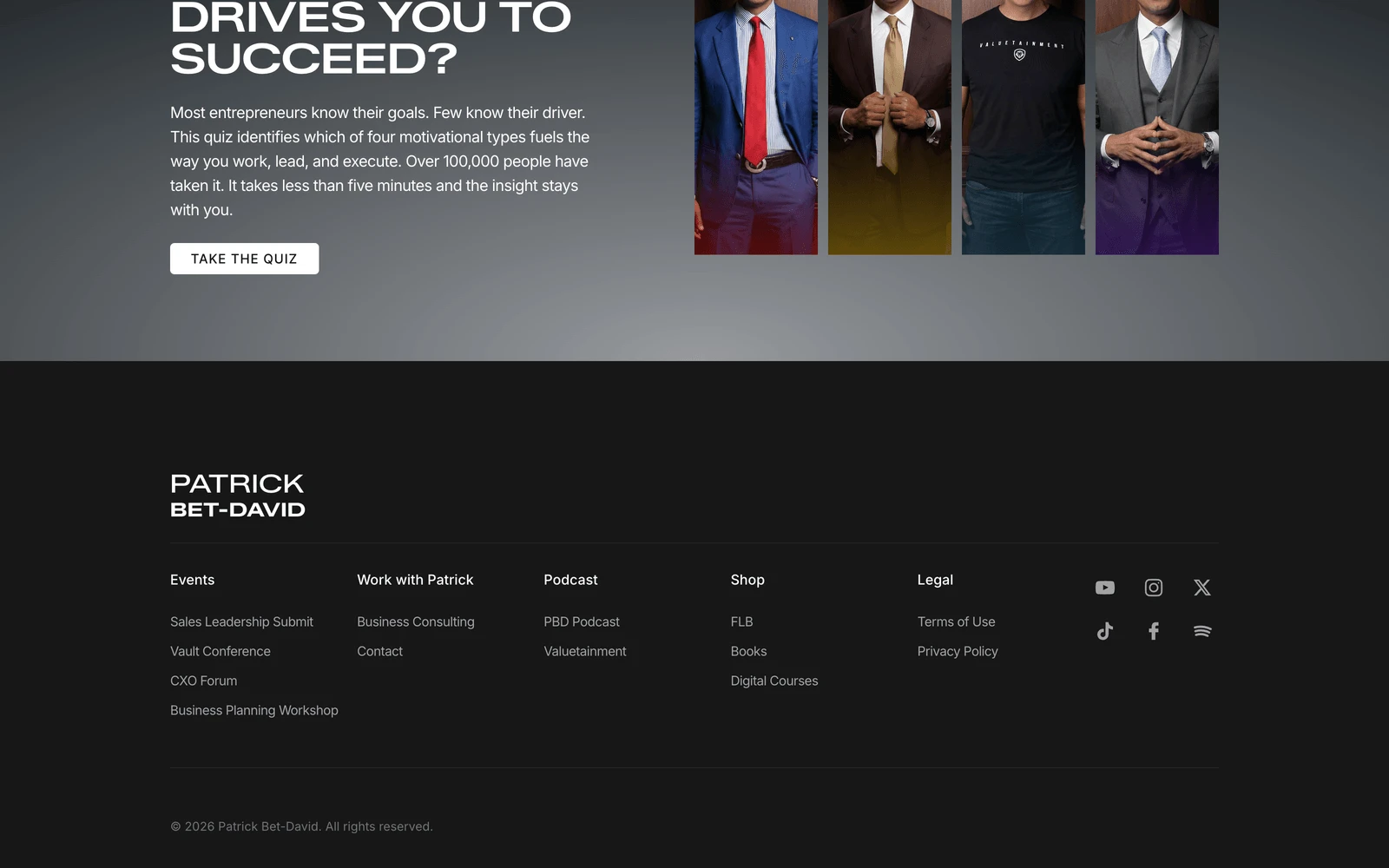Select the blue suit red tie photo
The width and height of the screenshot is (1389, 868).
tap(755, 127)
